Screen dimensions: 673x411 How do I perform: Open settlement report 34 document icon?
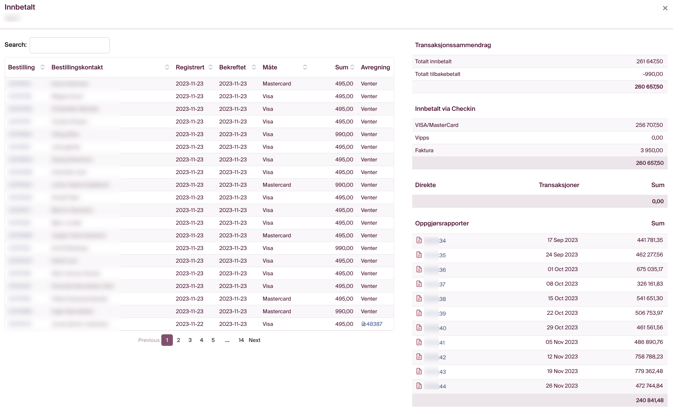419,240
